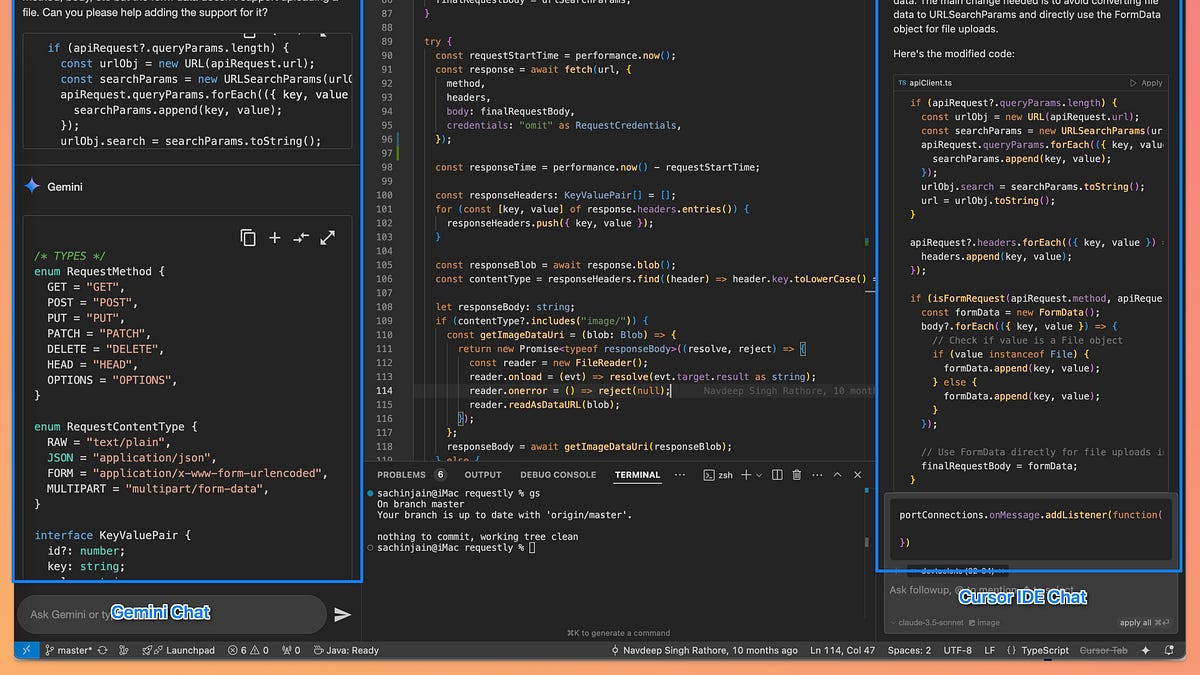Insert Gemini code as new file via plus icon
Viewport: 1200px width, 675px height.
pyautogui.click(x=275, y=238)
